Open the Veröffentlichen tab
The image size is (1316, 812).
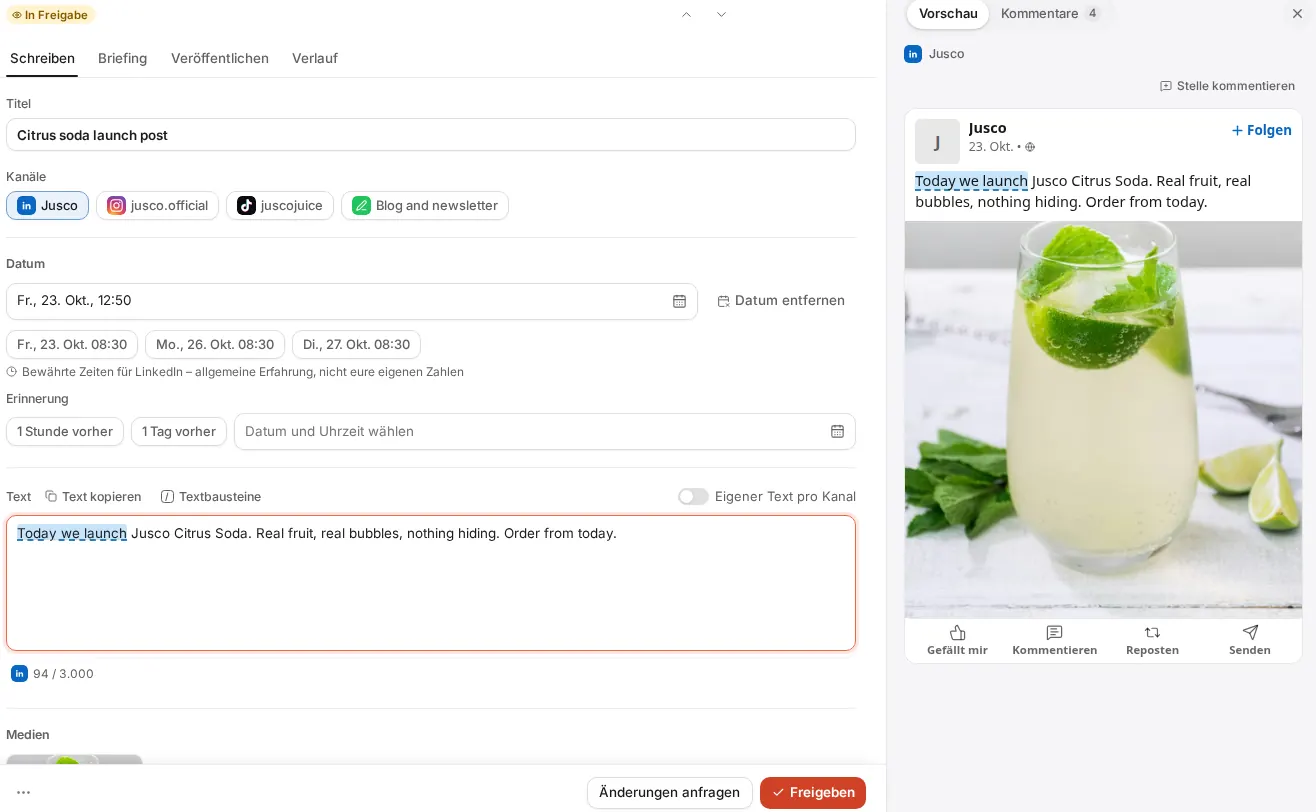click(220, 58)
